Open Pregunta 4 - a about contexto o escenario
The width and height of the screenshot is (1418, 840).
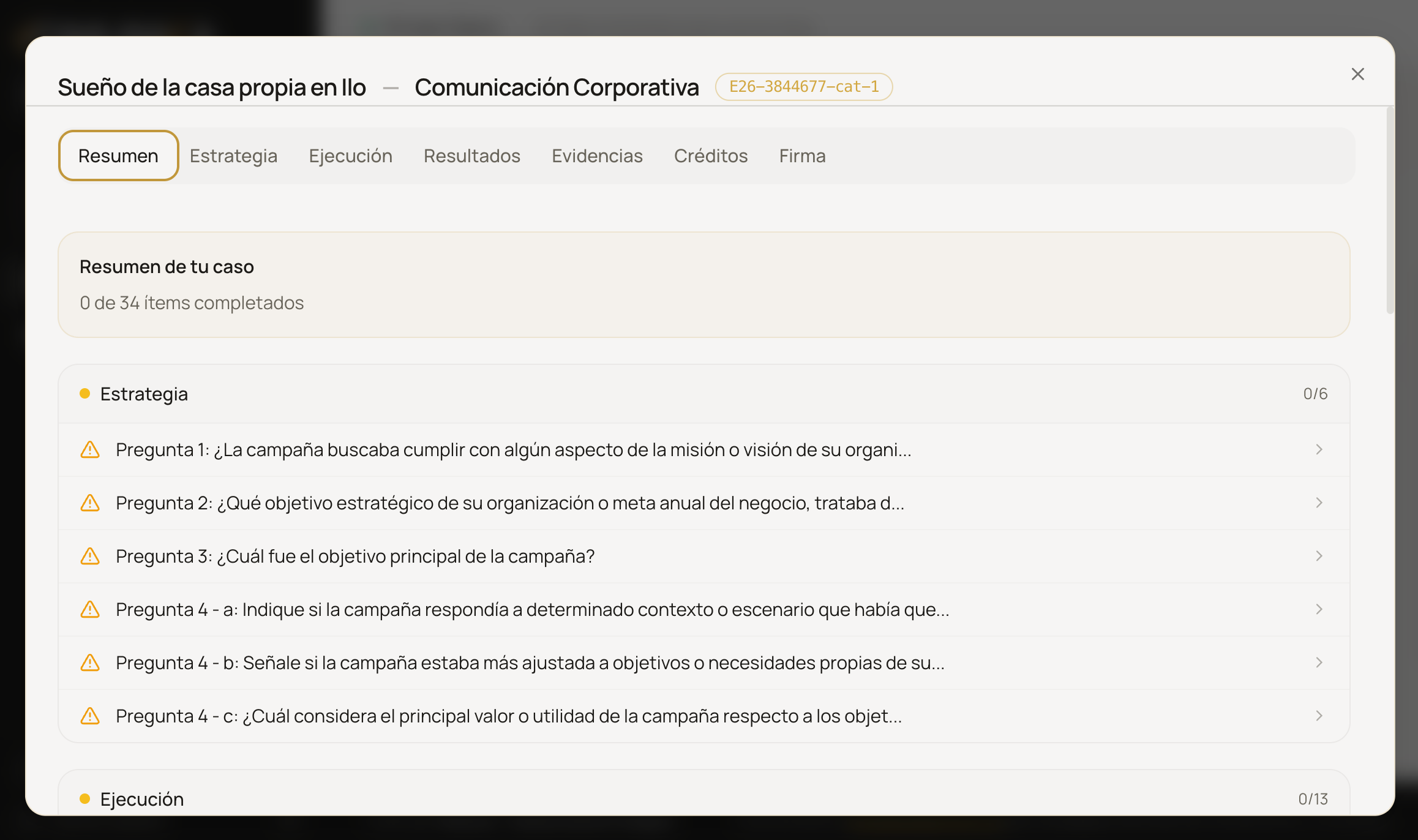click(703, 609)
